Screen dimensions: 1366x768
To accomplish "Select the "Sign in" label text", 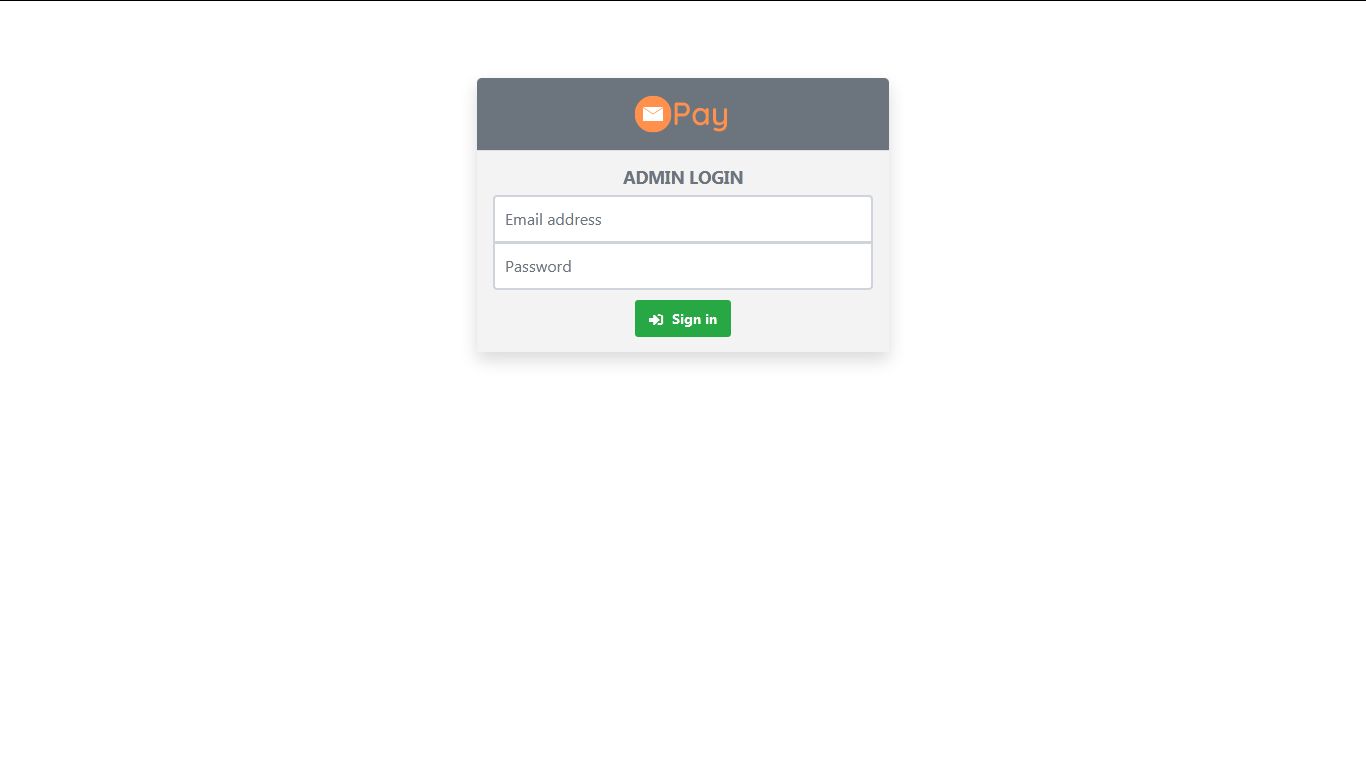I will [x=694, y=319].
